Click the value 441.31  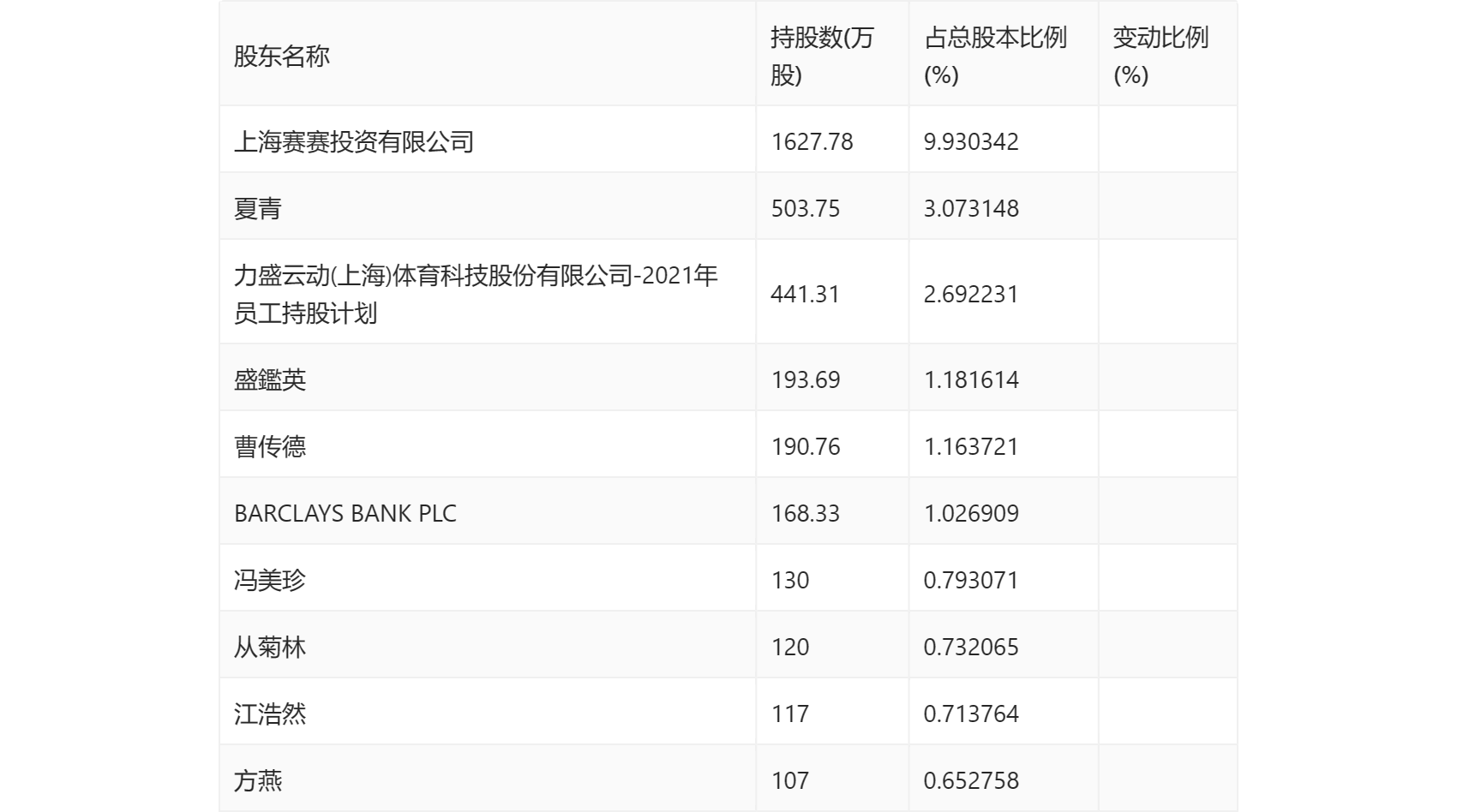[x=805, y=294]
